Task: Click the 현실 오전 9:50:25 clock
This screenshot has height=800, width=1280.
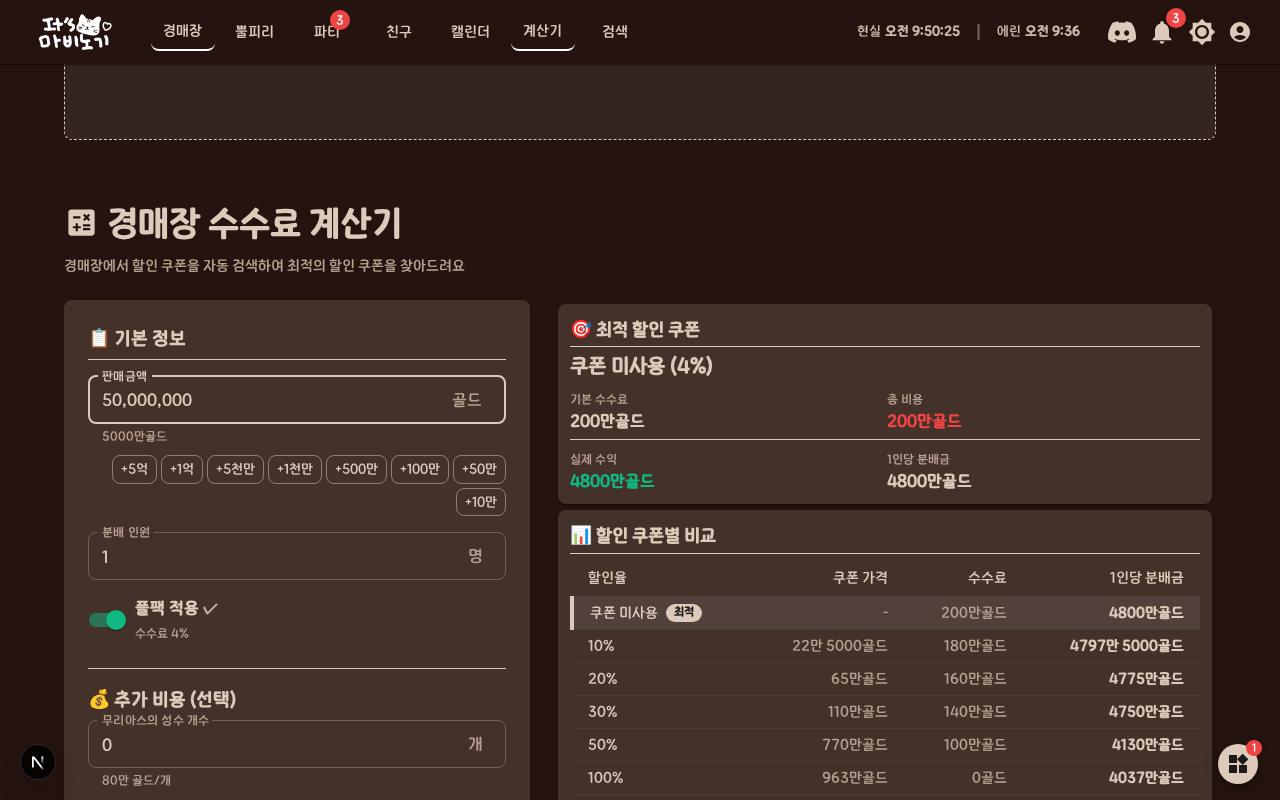Action: (x=908, y=32)
